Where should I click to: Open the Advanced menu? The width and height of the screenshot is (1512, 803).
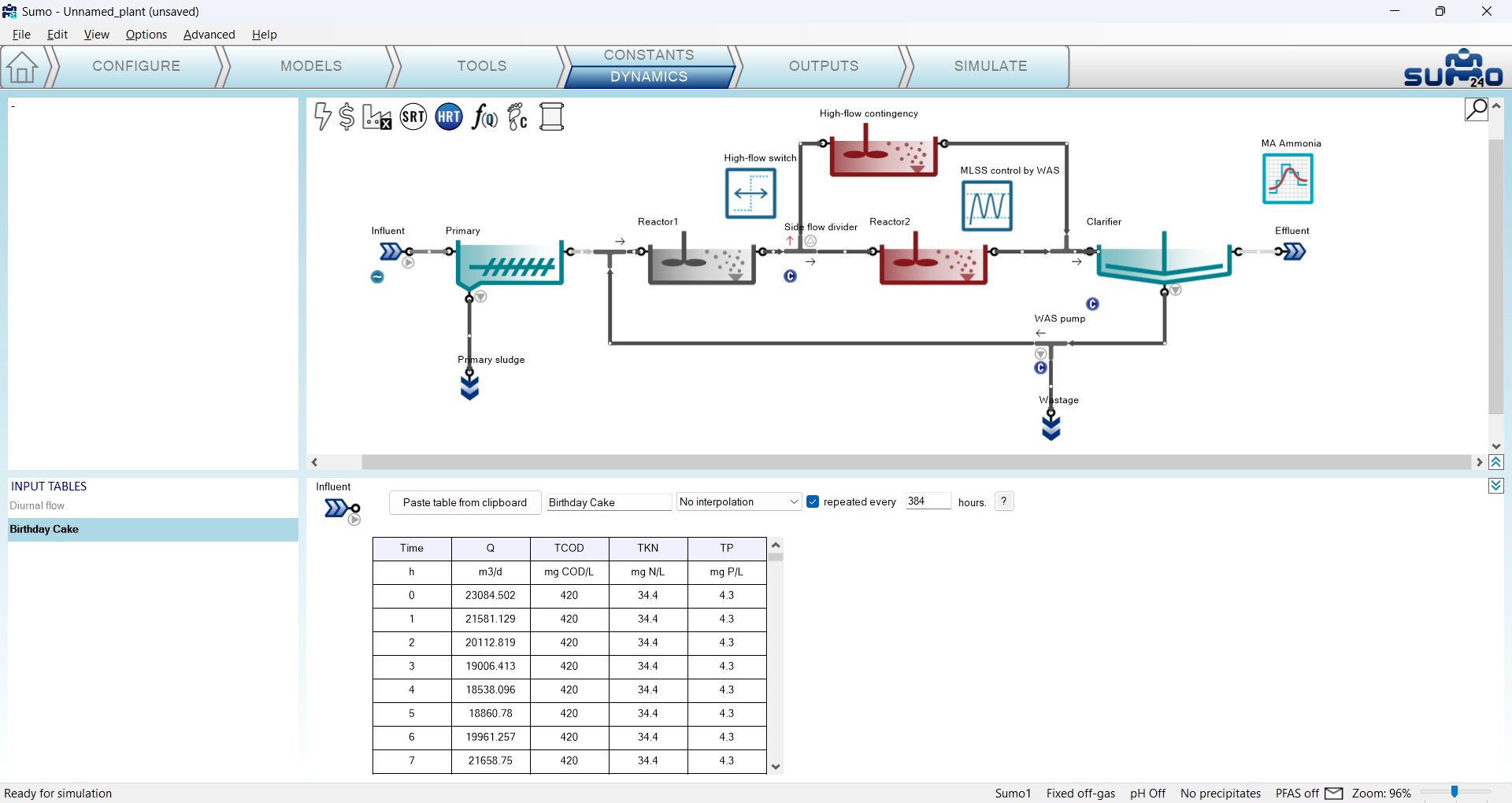pyautogui.click(x=209, y=35)
